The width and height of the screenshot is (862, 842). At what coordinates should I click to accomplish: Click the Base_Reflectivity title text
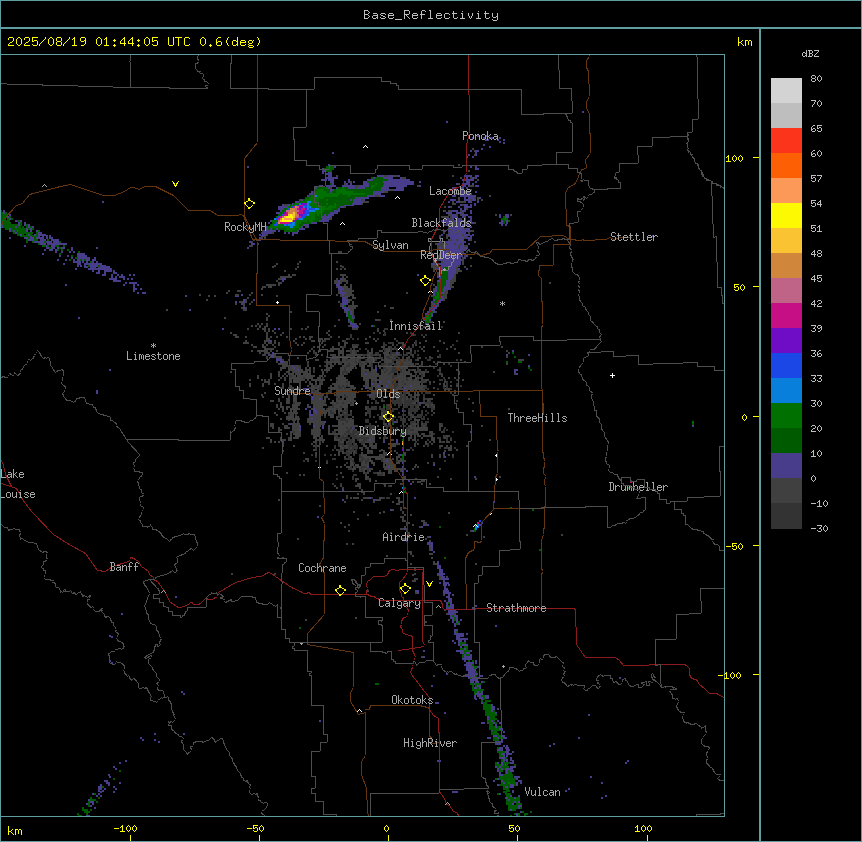(431, 15)
